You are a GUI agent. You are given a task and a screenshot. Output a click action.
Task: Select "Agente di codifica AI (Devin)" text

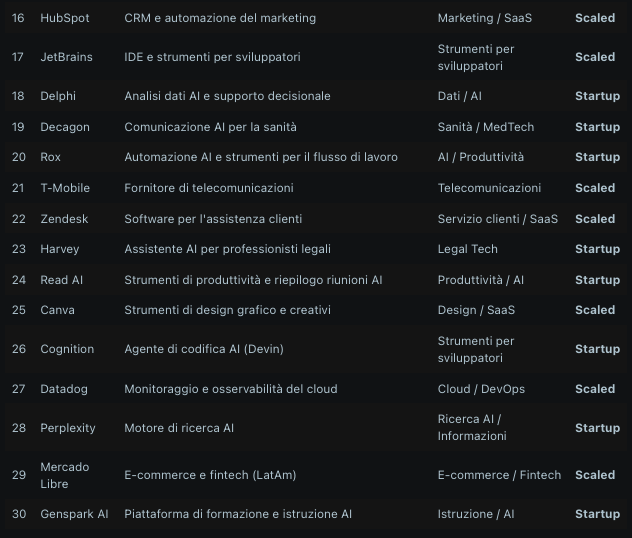[209, 349]
